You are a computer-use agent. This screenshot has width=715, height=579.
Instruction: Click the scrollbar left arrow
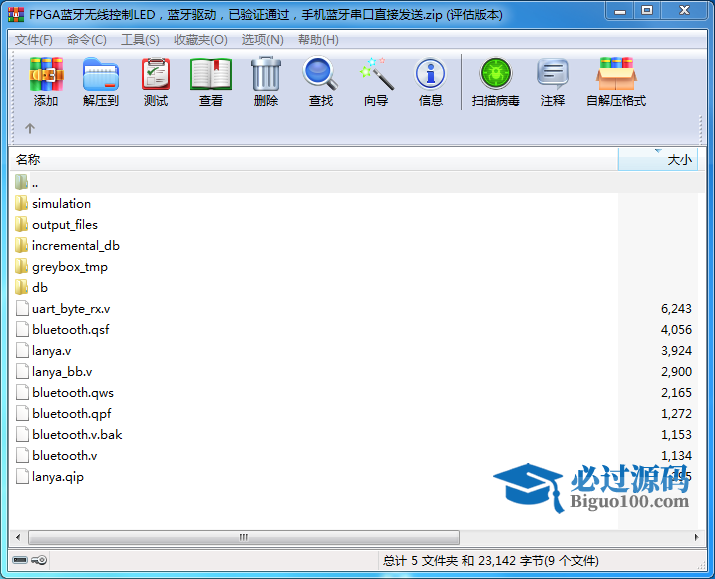(18, 537)
